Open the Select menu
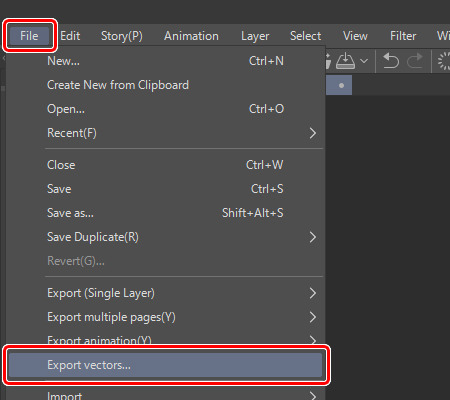Viewport: 450px width, 400px height. click(305, 36)
